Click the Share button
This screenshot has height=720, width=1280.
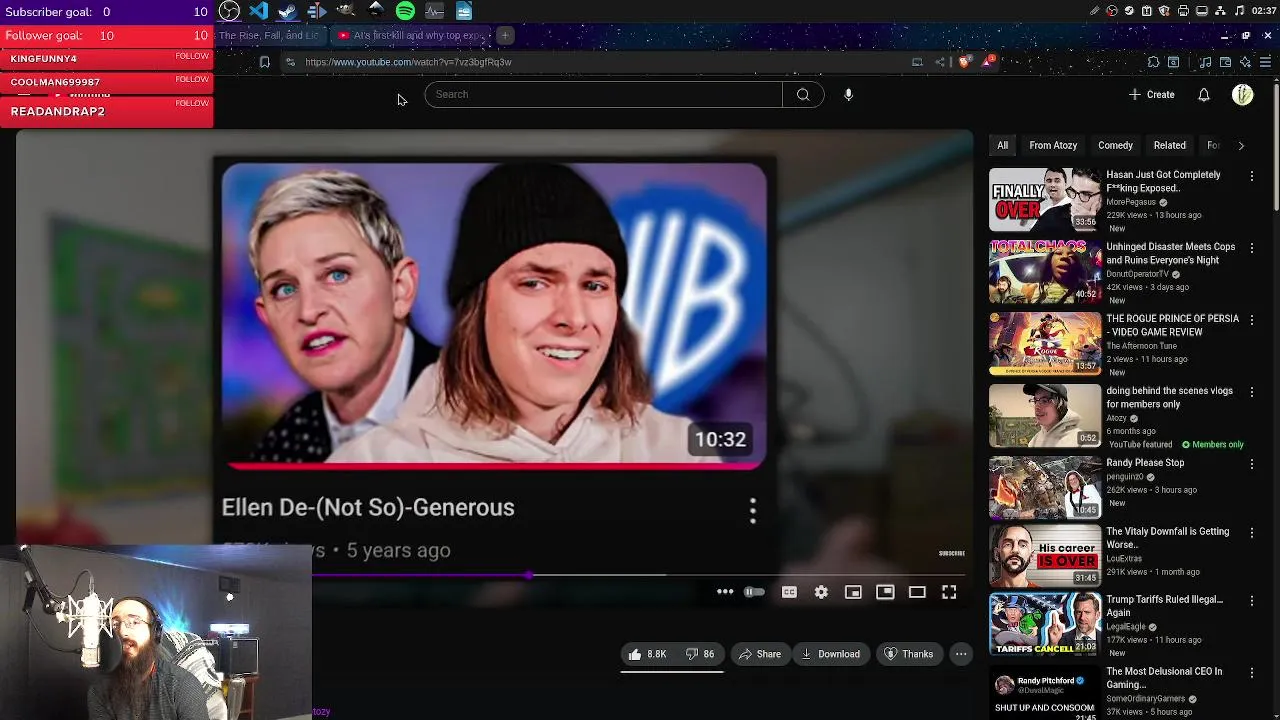pos(759,654)
